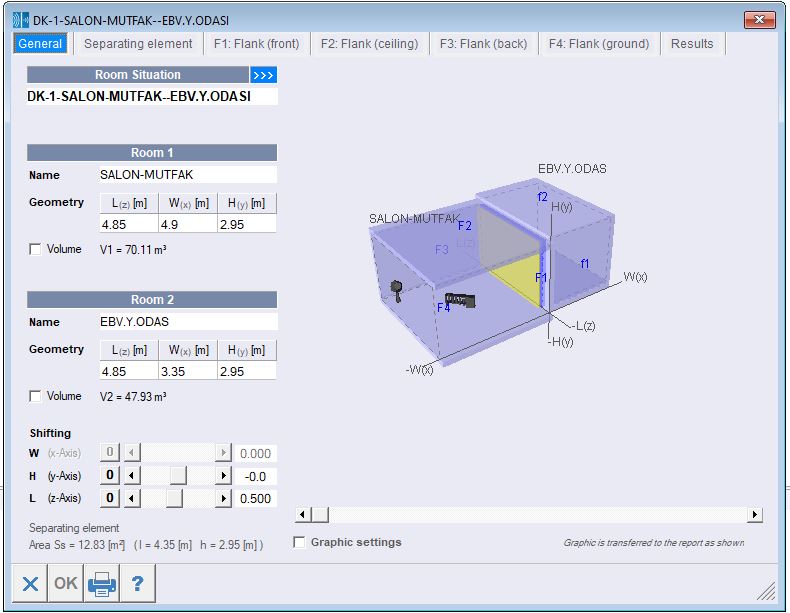Click the F4 flank label in the graphic
This screenshot has height=613, width=790.
coord(443,307)
